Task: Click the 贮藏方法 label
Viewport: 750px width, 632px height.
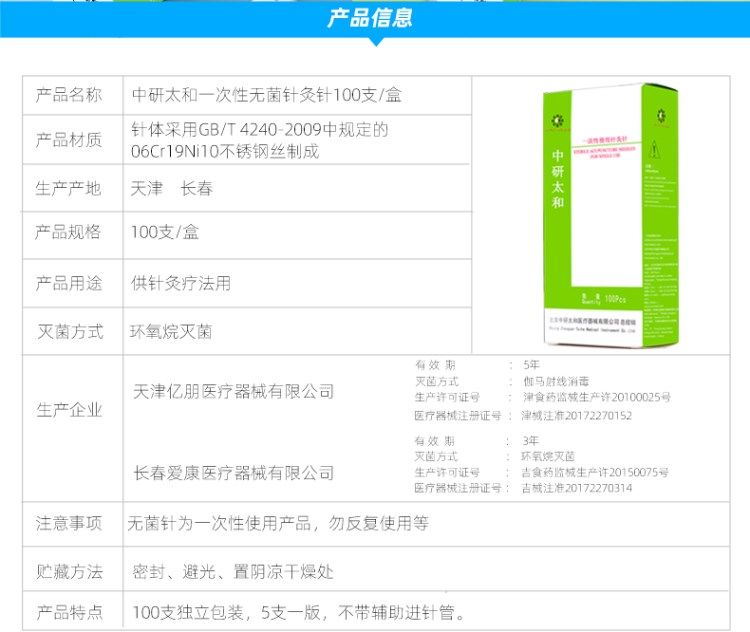Action: (69, 572)
